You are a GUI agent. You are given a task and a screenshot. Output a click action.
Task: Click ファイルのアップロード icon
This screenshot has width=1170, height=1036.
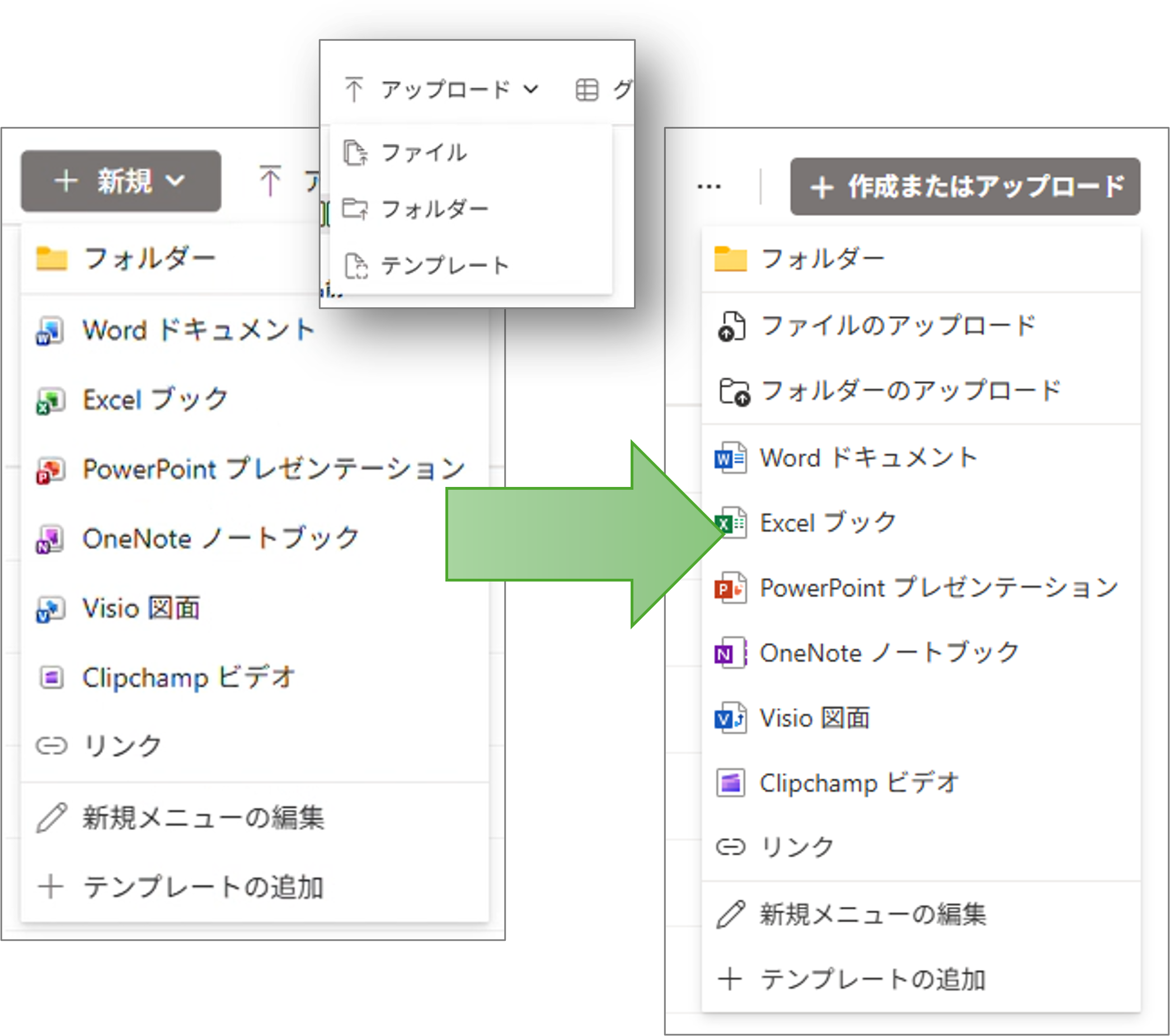click(x=731, y=326)
